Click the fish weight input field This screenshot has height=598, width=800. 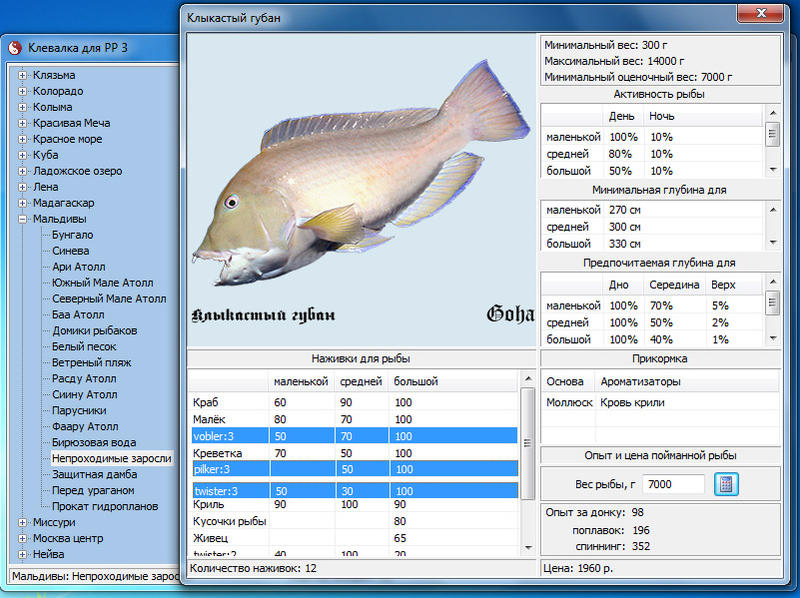pos(673,484)
